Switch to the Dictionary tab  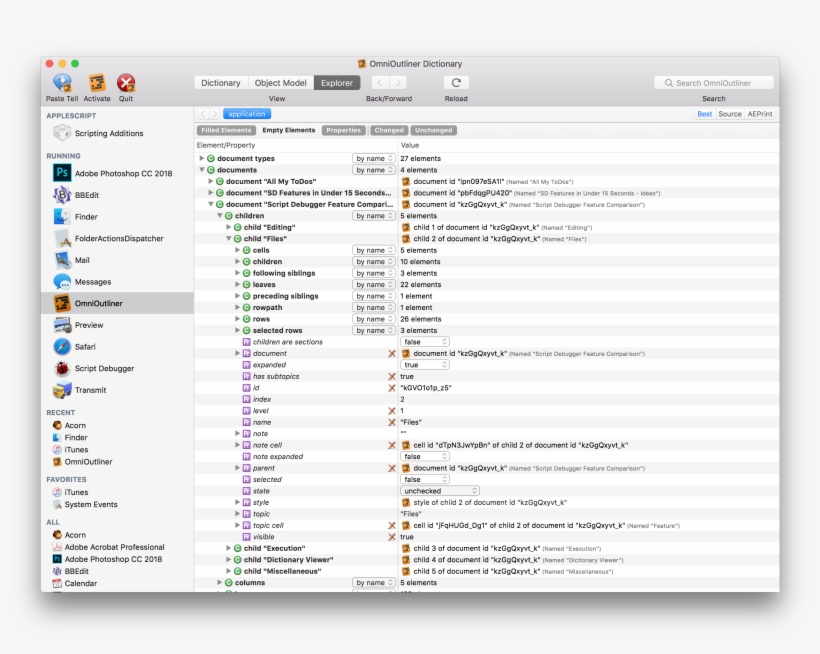tap(220, 83)
